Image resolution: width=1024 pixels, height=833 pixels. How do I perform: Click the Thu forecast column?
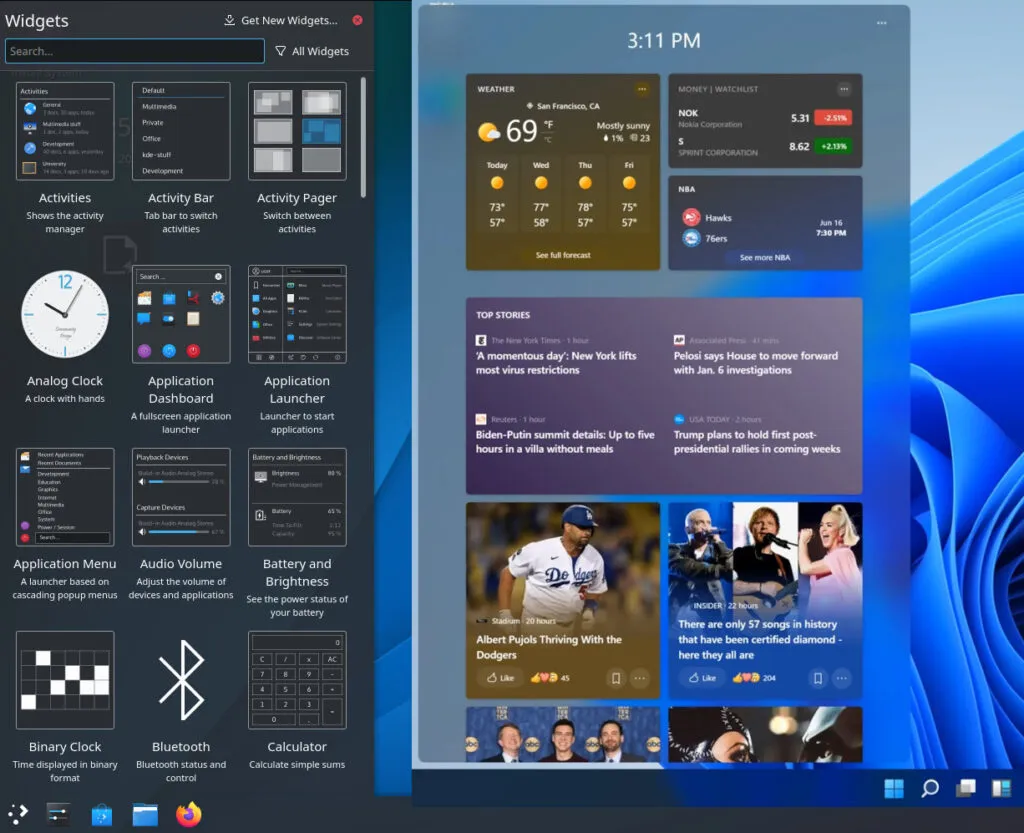(585, 194)
